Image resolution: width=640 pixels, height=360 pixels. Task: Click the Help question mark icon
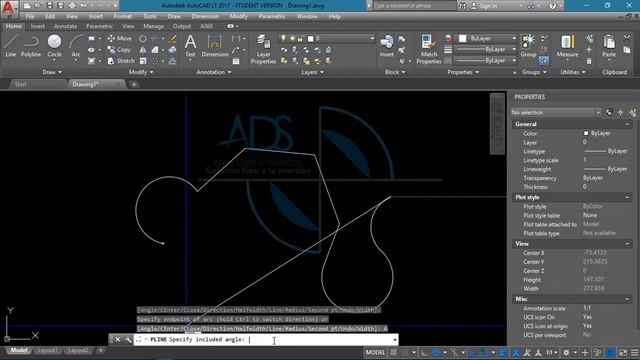pos(553,6)
